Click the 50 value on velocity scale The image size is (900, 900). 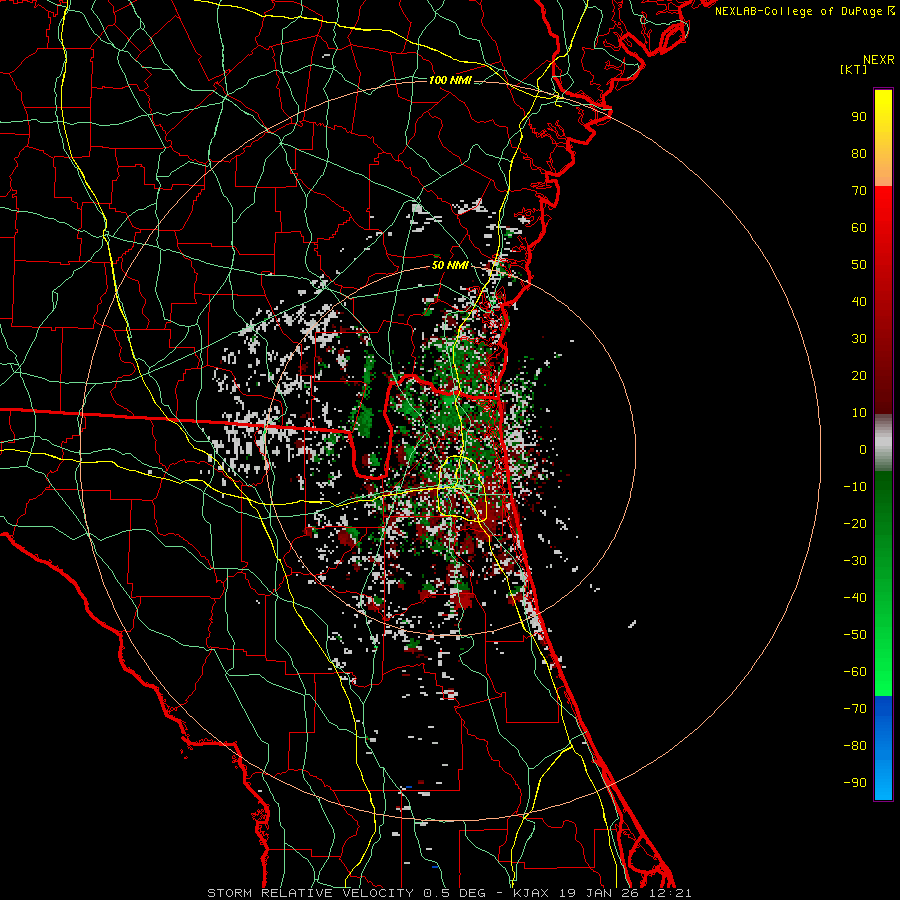pos(859,265)
